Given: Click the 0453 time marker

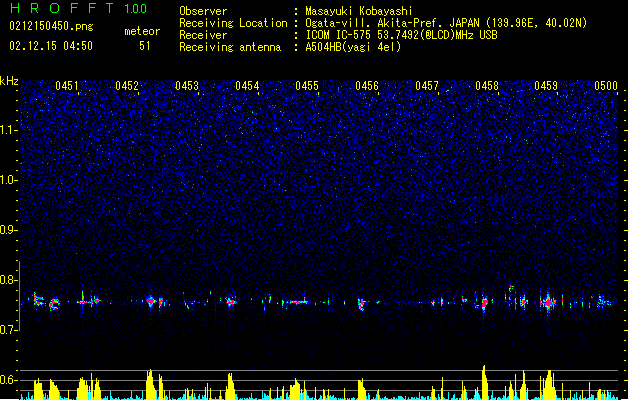Looking at the screenshot, I should point(187,85).
